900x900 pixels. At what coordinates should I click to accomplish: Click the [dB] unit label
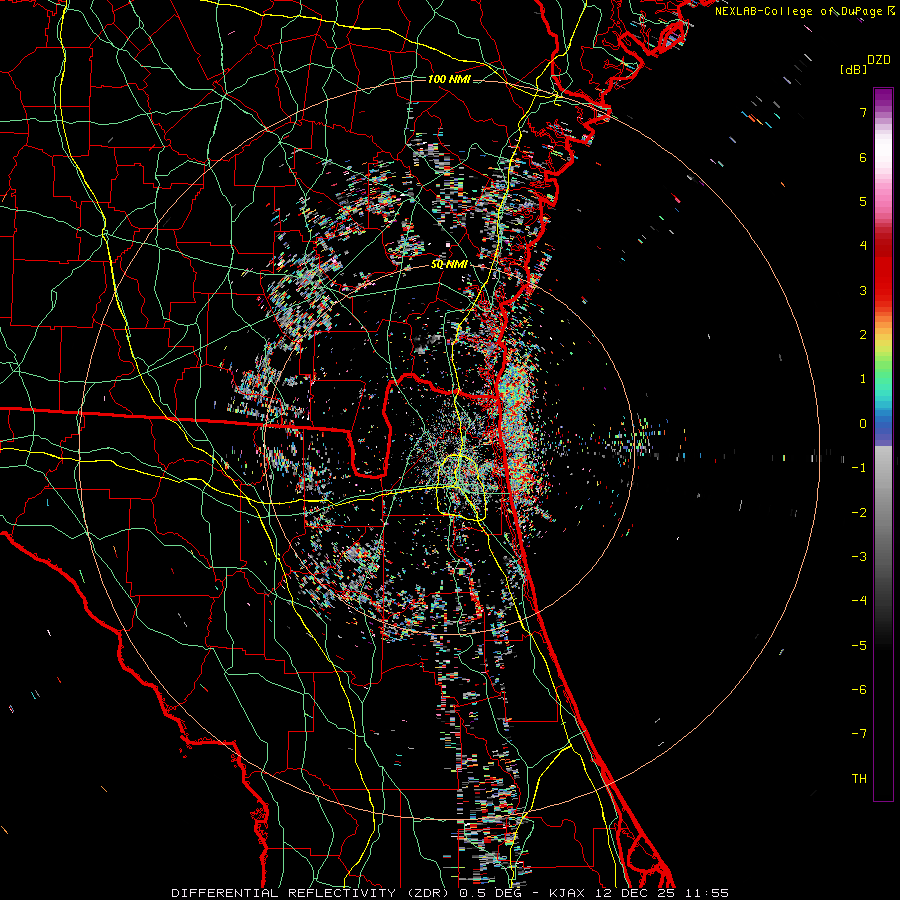[853, 69]
